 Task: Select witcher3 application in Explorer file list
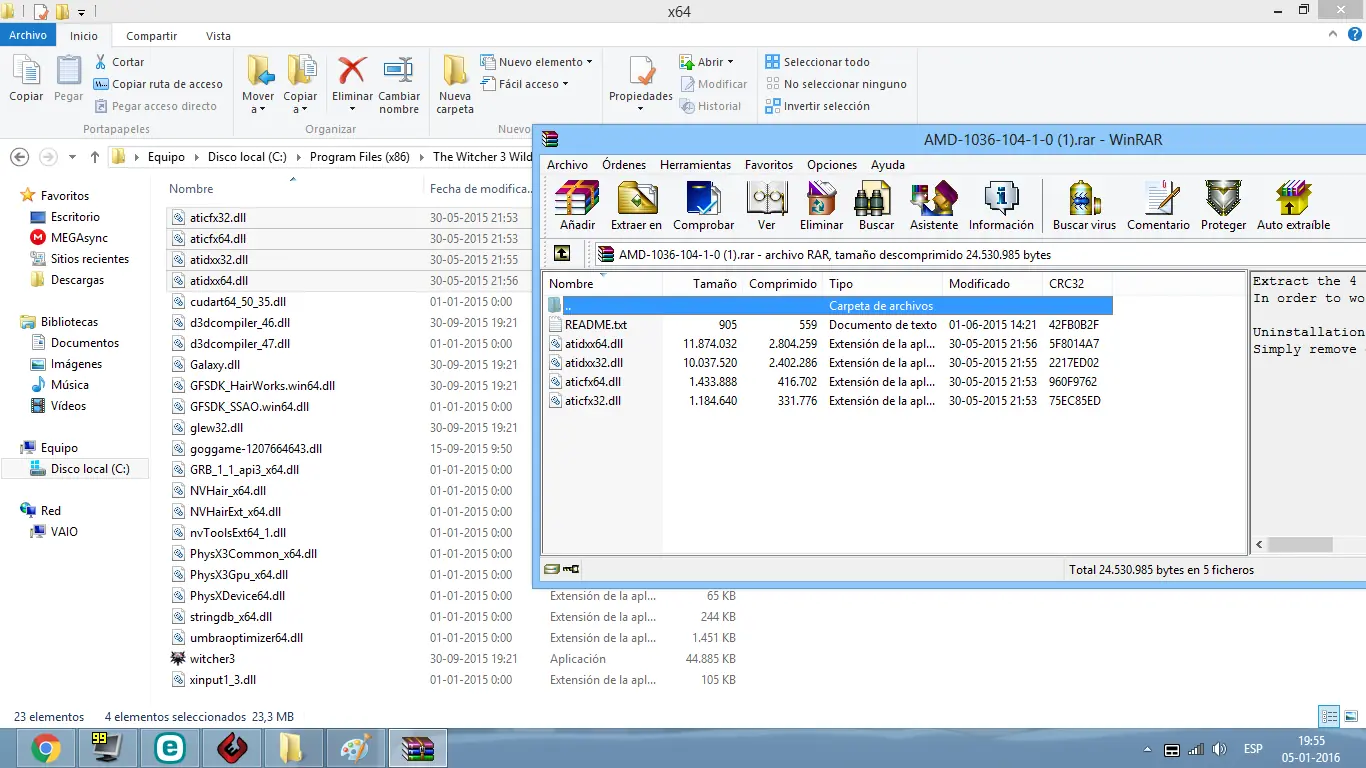(212, 659)
